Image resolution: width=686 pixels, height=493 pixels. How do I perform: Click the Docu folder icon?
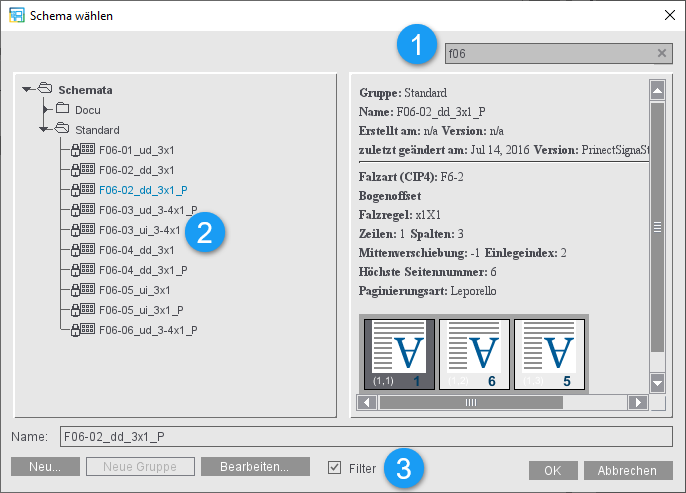(x=63, y=108)
